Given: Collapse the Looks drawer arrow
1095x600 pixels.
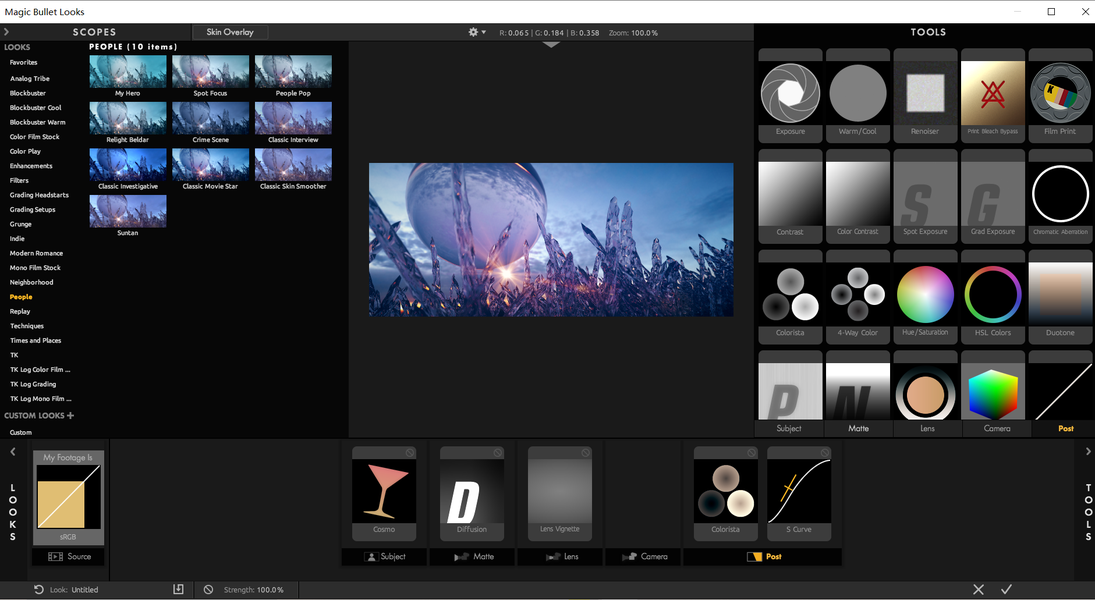Looking at the screenshot, I should click(13, 452).
